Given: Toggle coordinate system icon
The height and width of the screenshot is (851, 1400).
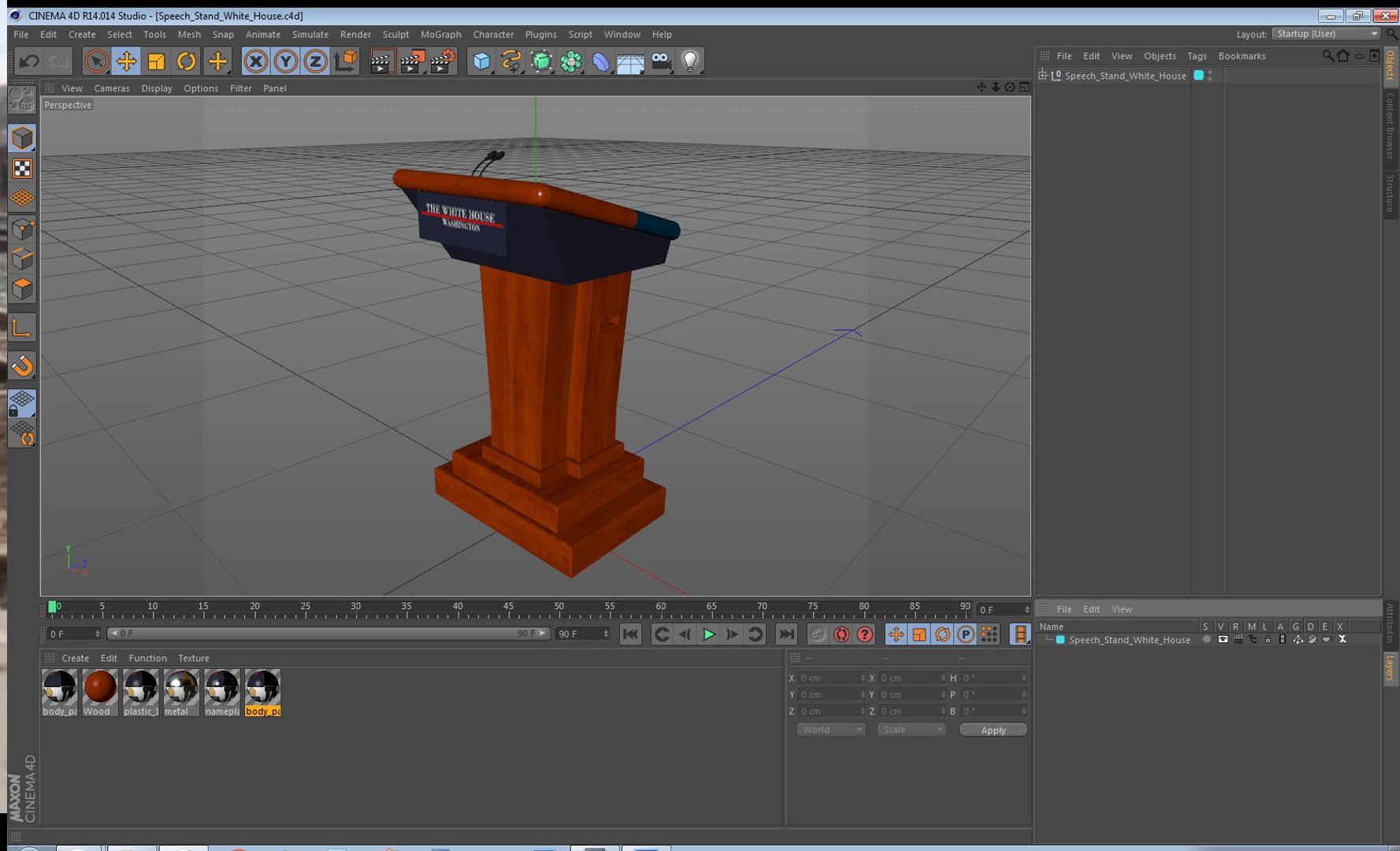Looking at the screenshot, I should click(x=346, y=61).
